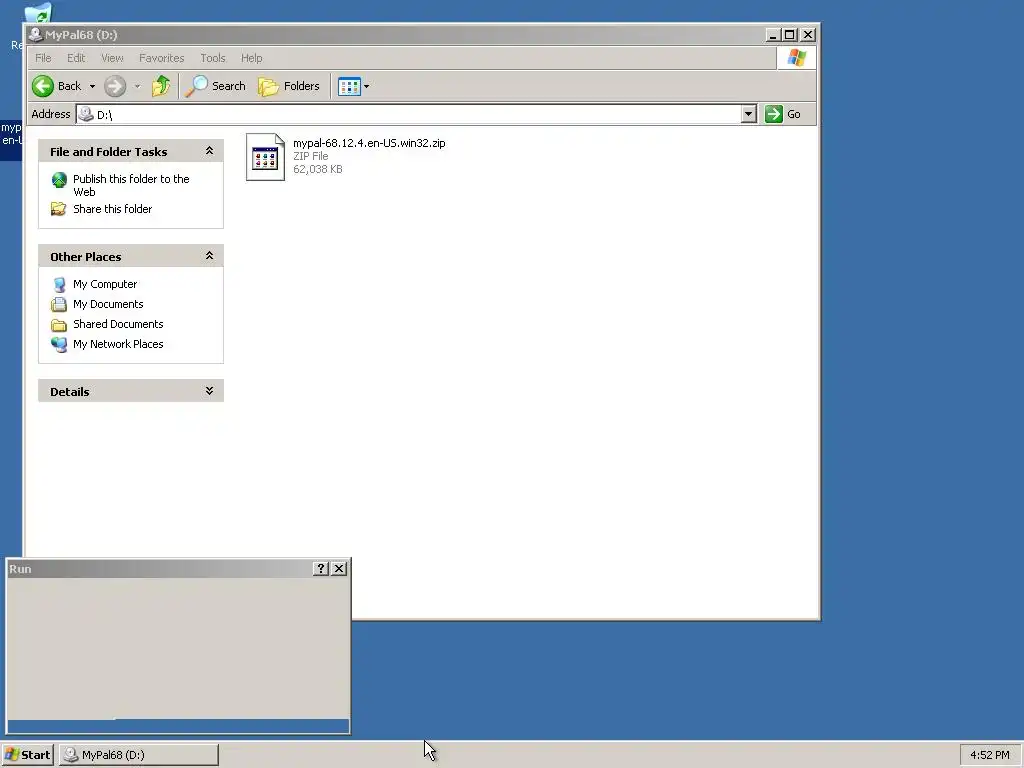Open the Views icon menu

[x=349, y=86]
